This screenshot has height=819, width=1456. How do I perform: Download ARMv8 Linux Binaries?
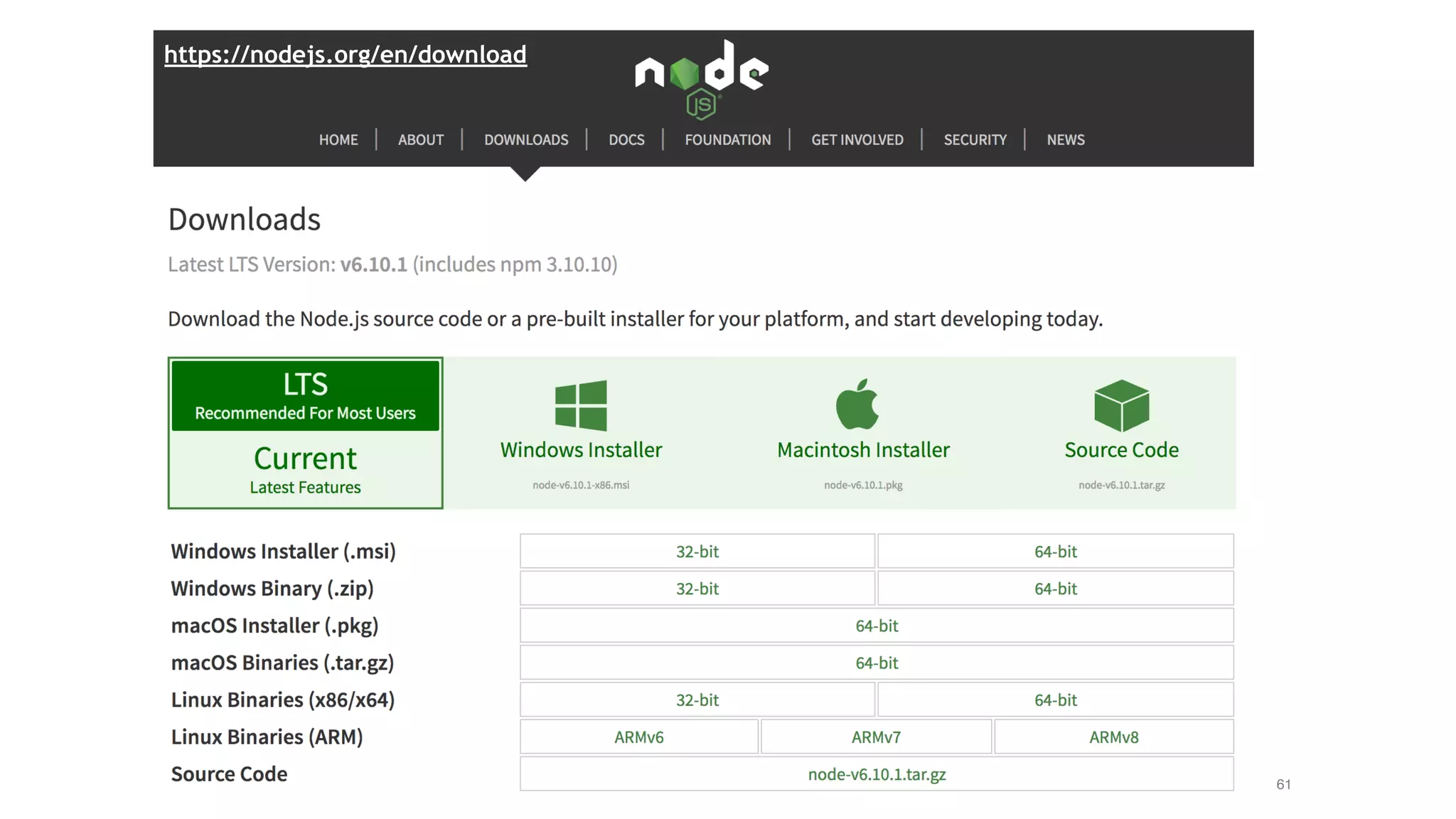[x=1114, y=737]
